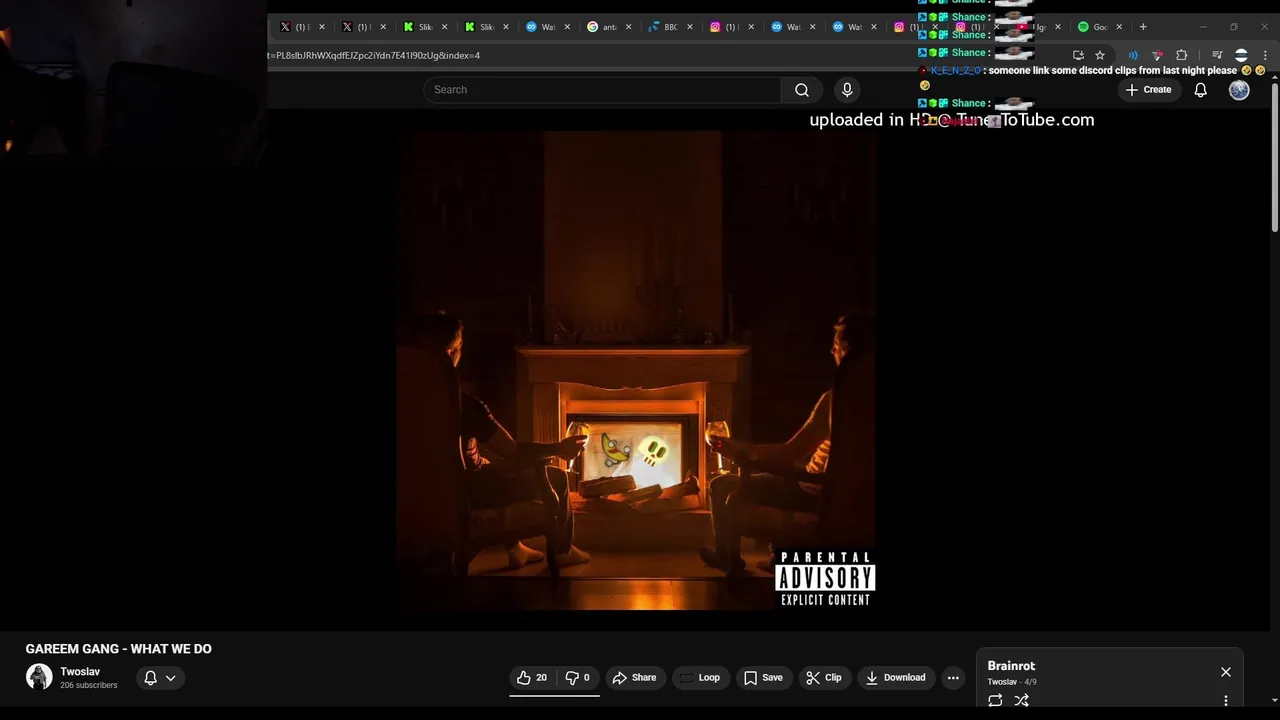
Task: Close the BBC tab
Action: [x=689, y=27]
